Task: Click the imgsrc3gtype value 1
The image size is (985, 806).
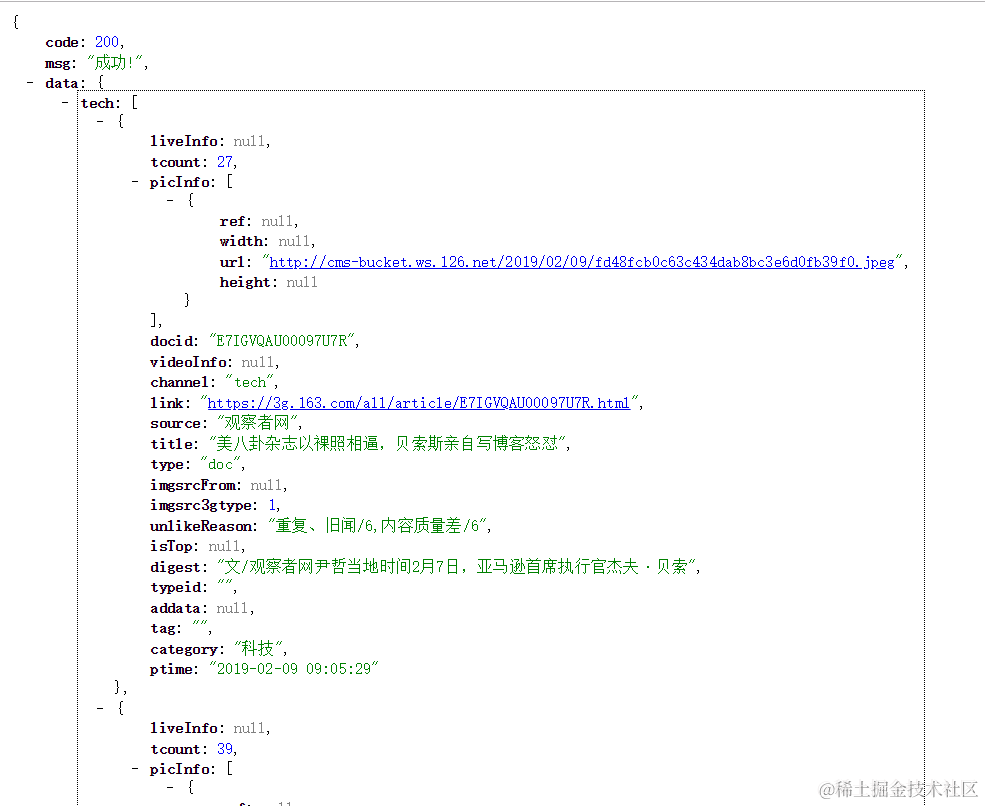Action: [273, 505]
